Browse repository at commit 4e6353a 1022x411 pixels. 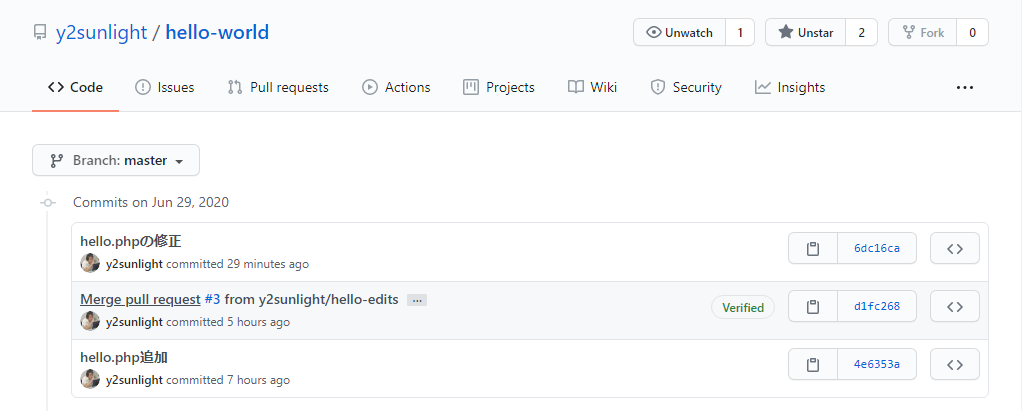[954, 365]
